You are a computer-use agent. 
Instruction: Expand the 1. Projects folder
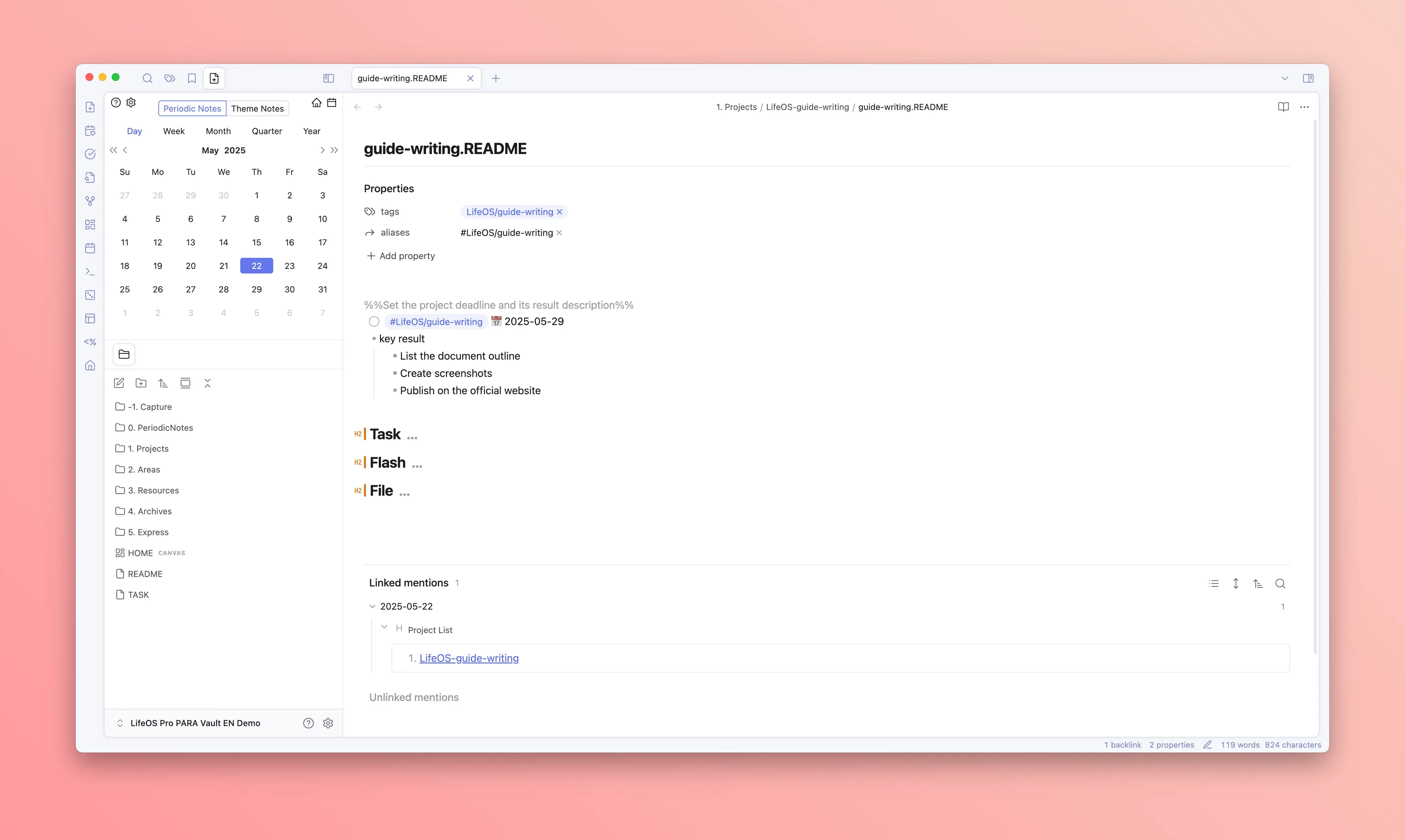148,448
